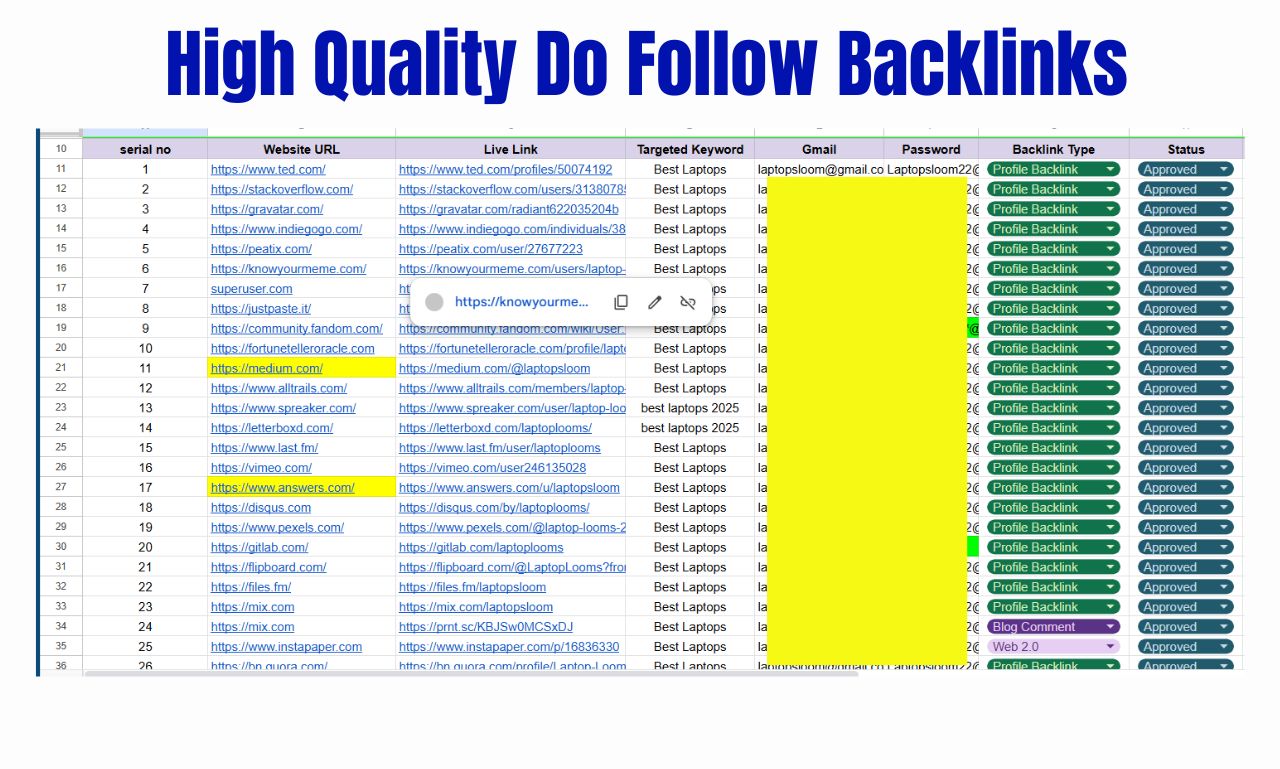This screenshot has height=769, width=1280.
Task: Remove link with the unlink icon
Action: pos(688,302)
